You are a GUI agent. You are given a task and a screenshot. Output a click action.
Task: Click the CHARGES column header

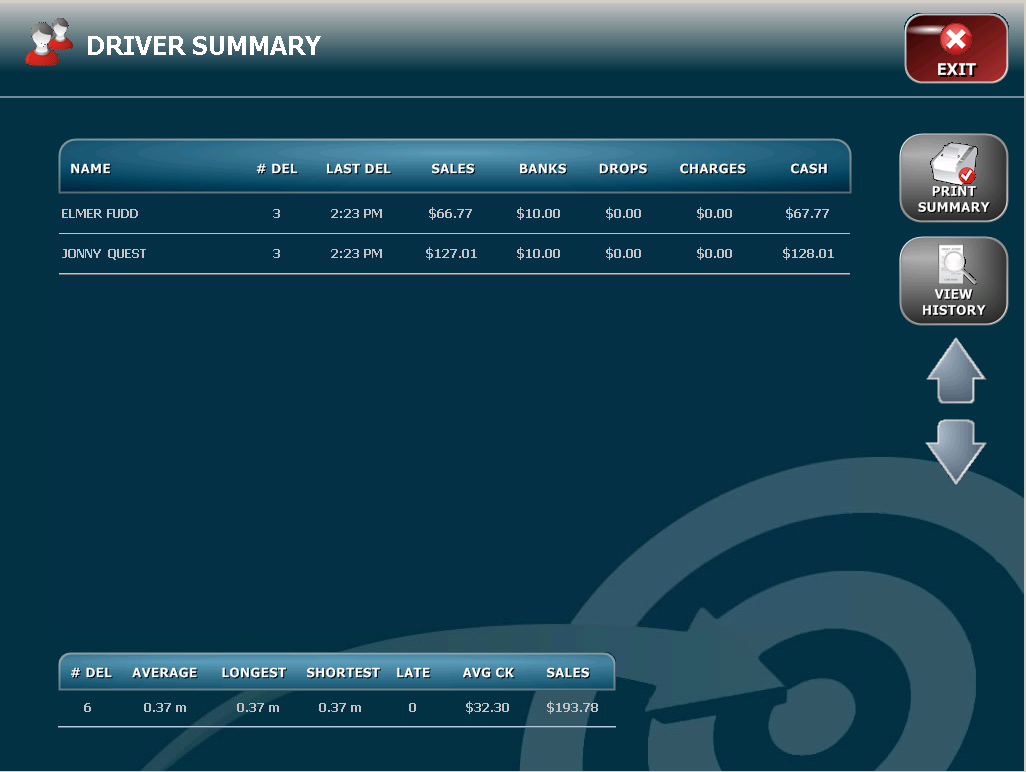coord(713,168)
